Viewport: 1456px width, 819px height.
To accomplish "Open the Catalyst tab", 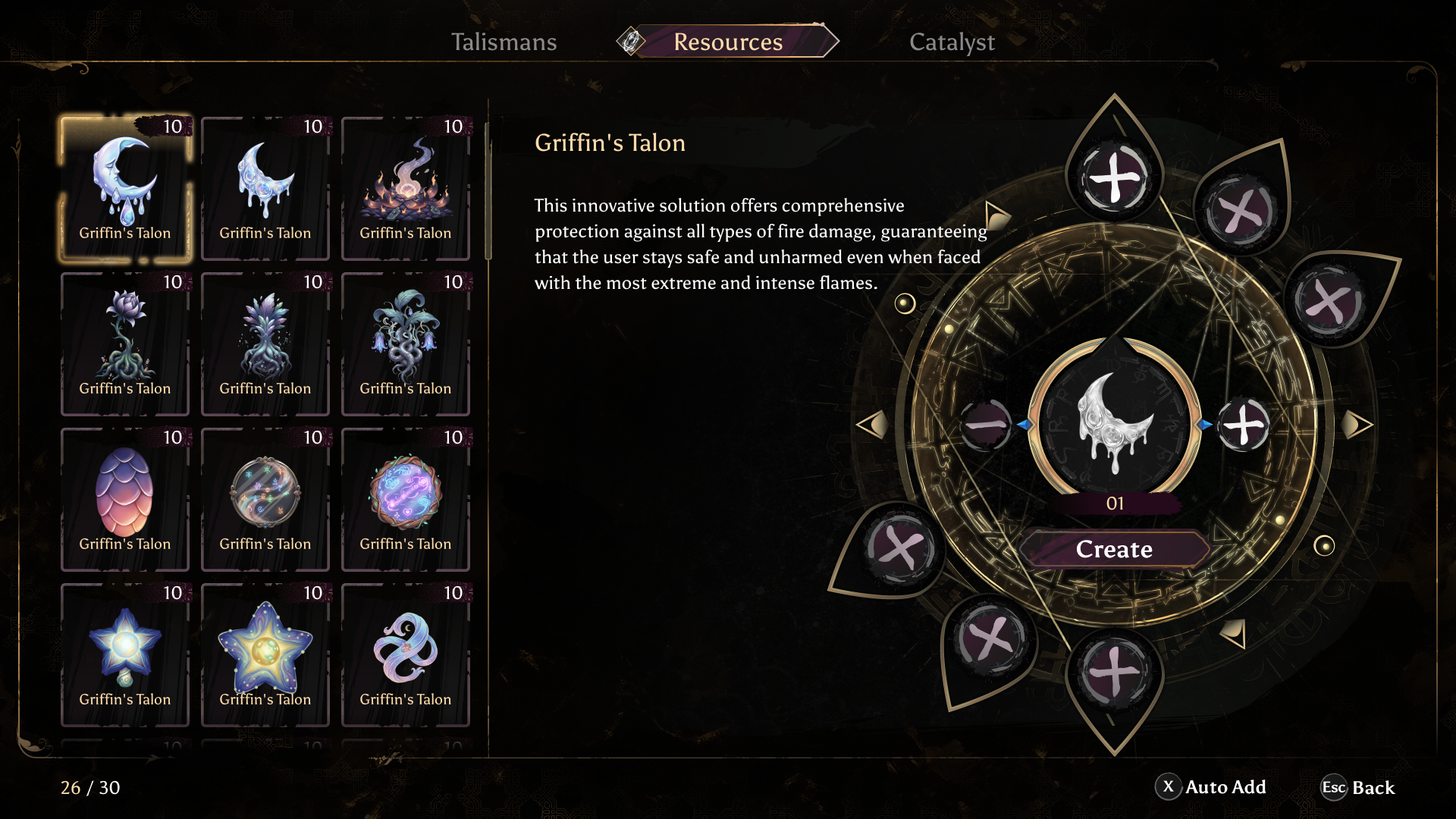I will [952, 42].
